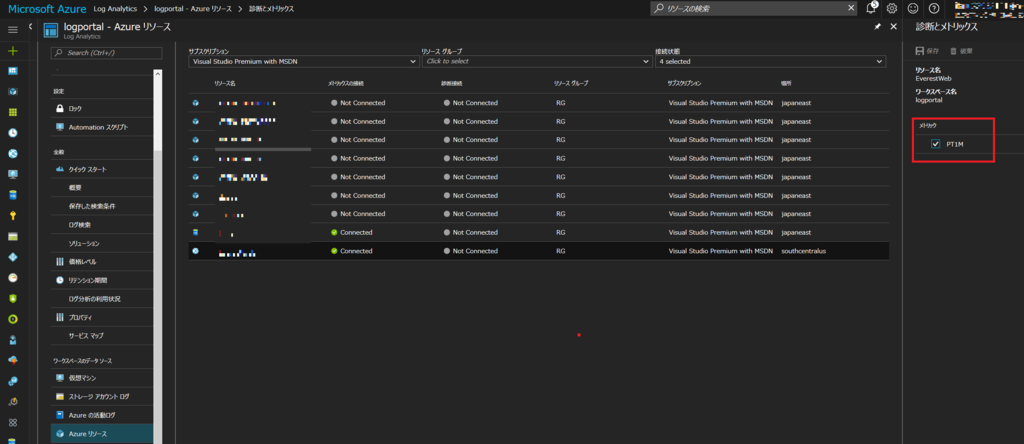
Task: Clear the リソースの検索 box with X
Action: 851,8
